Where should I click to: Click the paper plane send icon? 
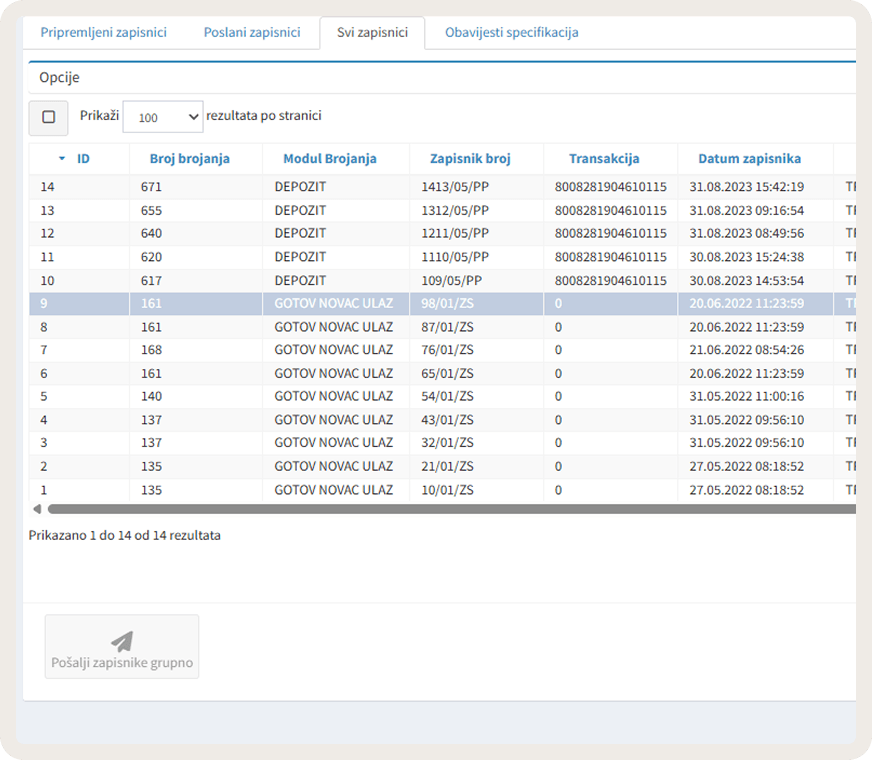(x=122, y=641)
